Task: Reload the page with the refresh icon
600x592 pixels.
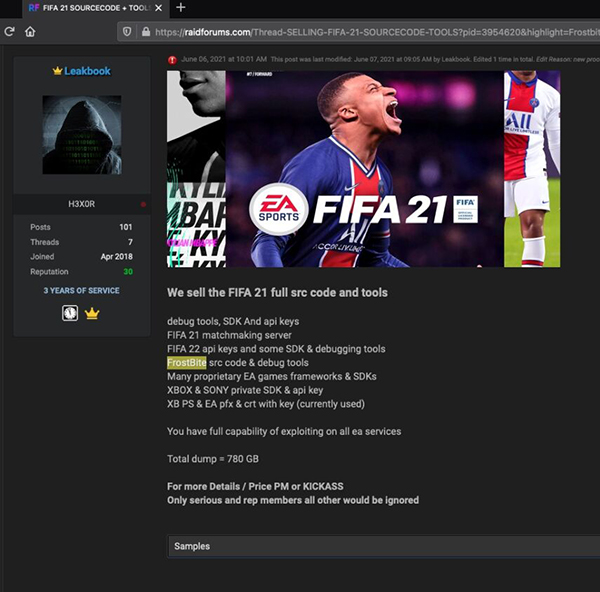Action: pos(10,31)
